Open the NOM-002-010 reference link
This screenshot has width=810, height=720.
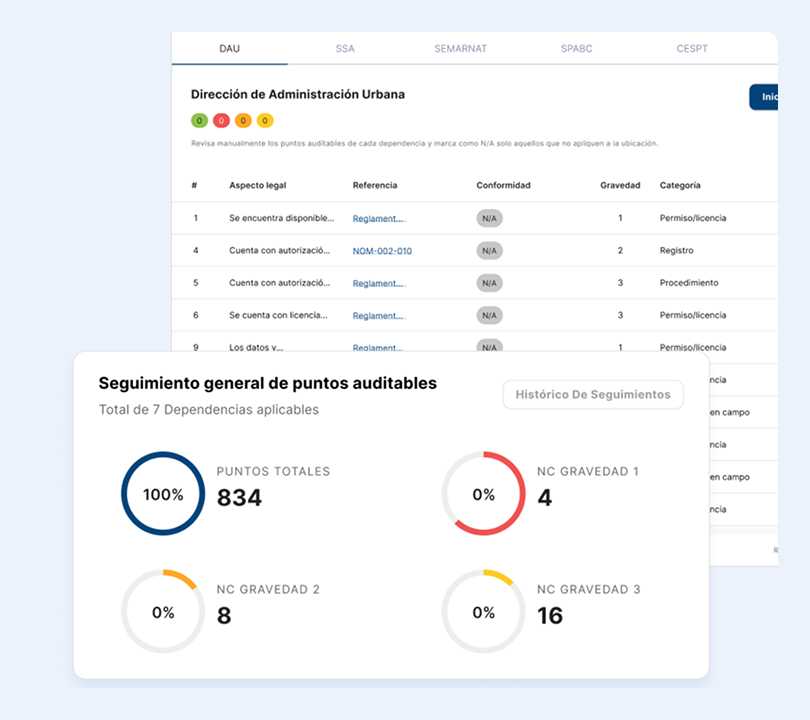pyautogui.click(x=382, y=251)
